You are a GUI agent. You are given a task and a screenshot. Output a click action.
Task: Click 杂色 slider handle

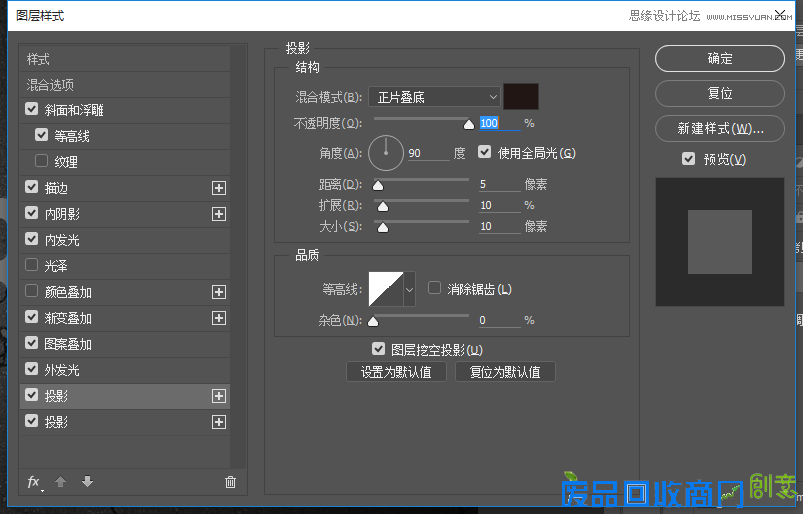[x=373, y=321]
